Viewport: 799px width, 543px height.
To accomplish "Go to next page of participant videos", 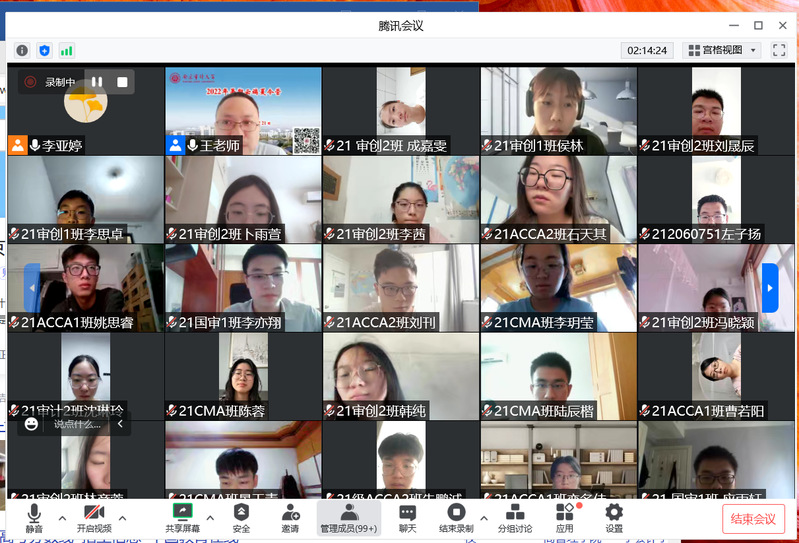I will point(769,288).
